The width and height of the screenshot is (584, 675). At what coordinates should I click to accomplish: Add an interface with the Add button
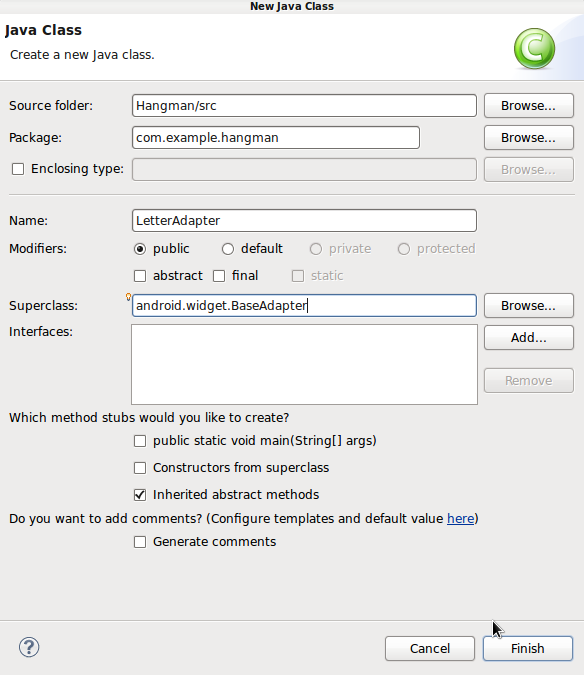[x=528, y=338]
